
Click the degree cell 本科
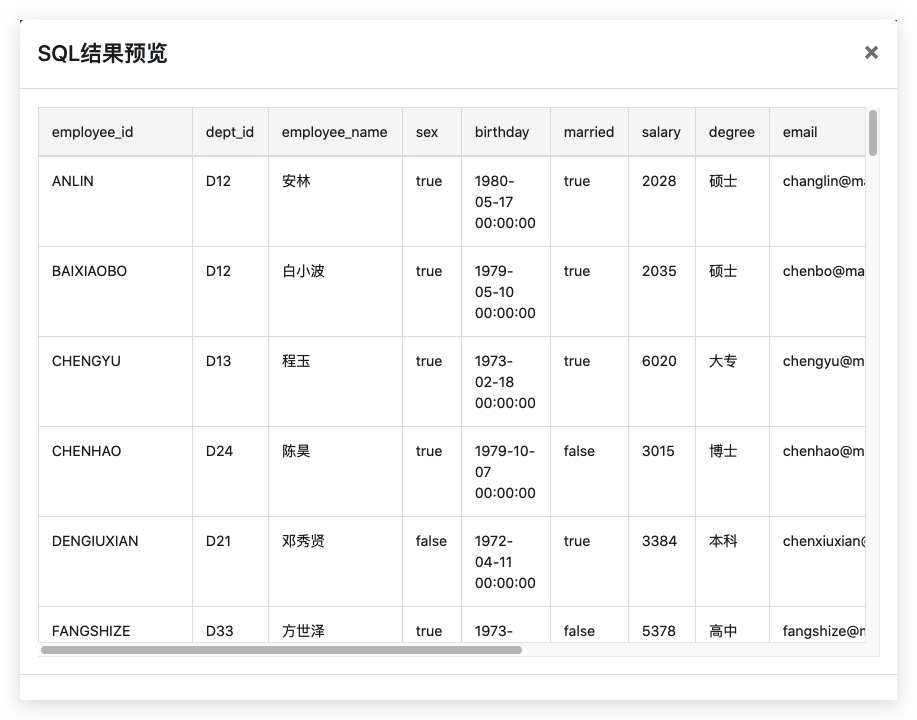click(732, 562)
